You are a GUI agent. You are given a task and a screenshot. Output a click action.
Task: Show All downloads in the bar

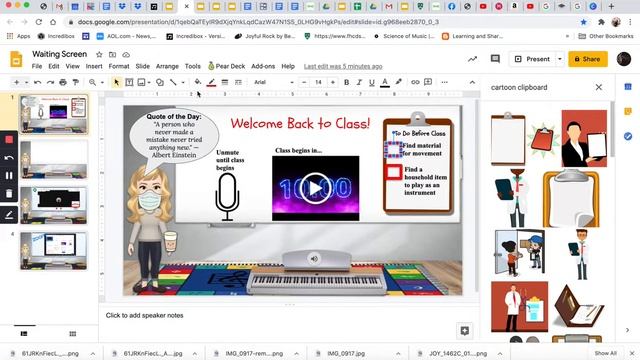click(x=605, y=353)
